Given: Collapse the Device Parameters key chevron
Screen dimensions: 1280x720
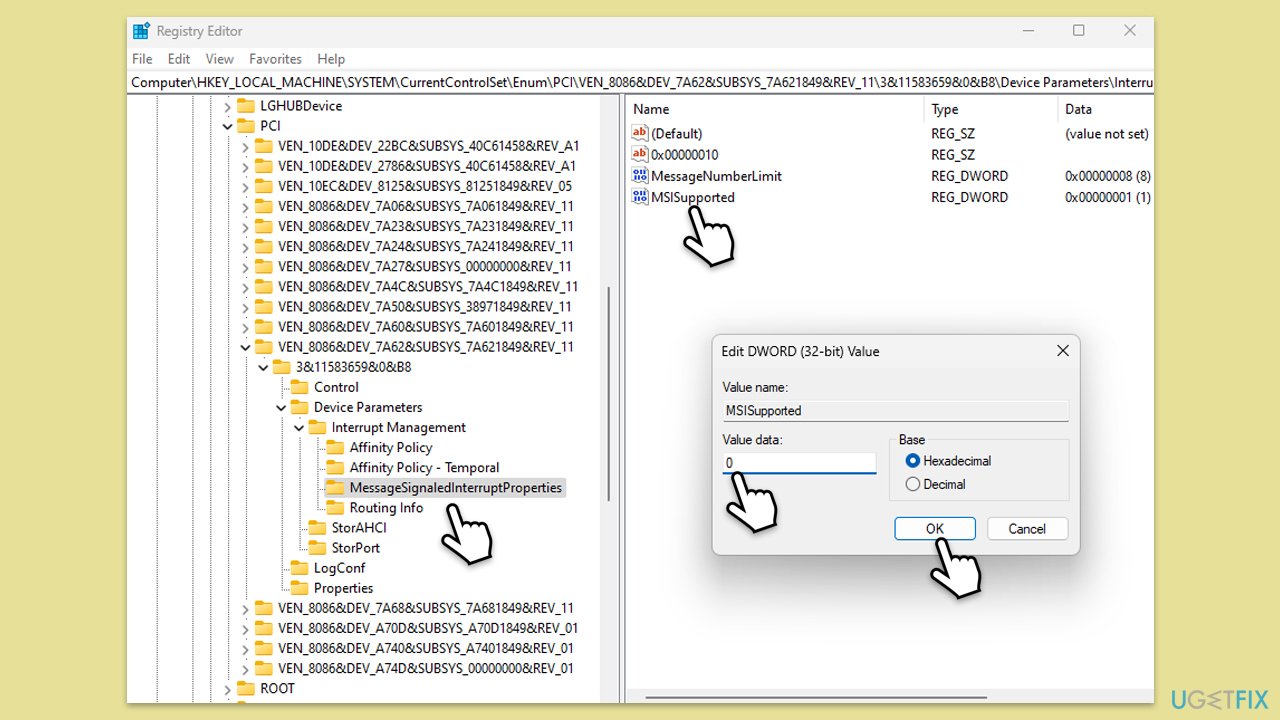Looking at the screenshot, I should (281, 407).
